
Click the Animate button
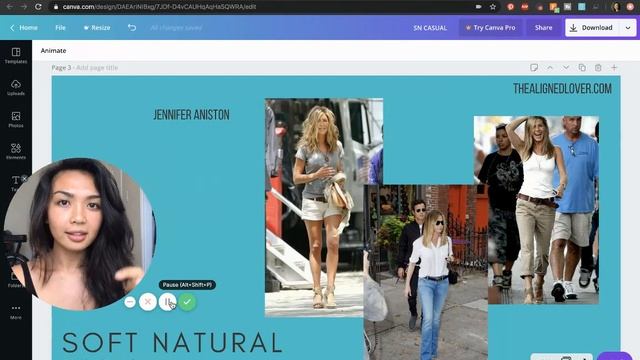point(53,51)
